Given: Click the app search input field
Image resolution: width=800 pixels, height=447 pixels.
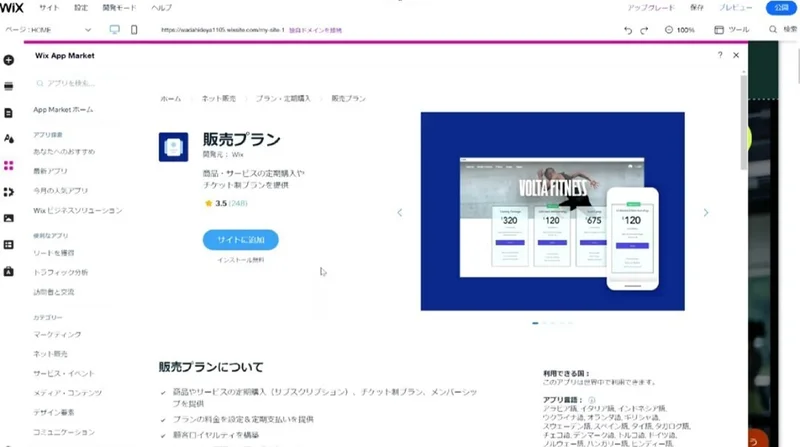Looking at the screenshot, I should (77, 83).
